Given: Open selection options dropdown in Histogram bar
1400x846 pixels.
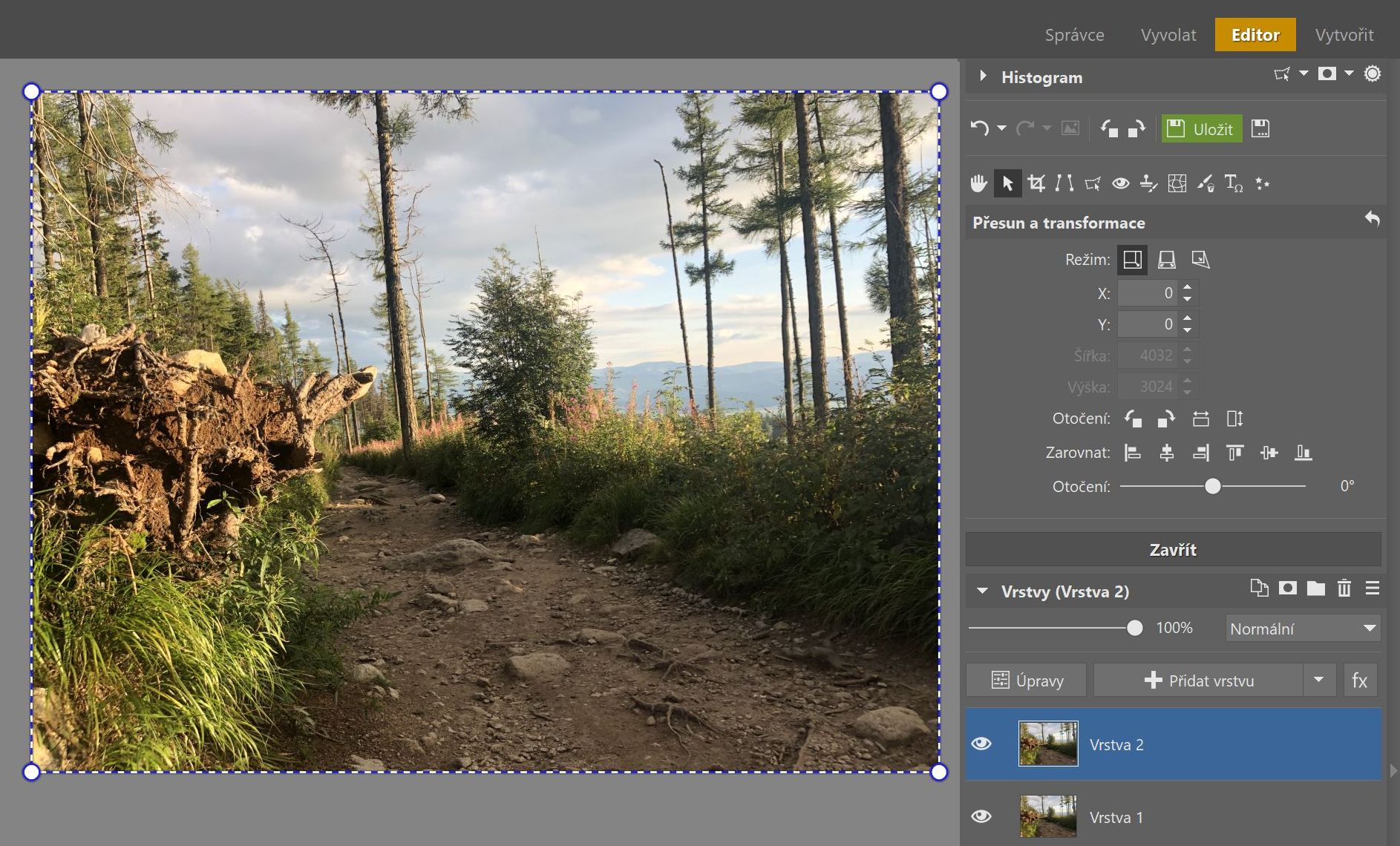Looking at the screenshot, I should [1303, 73].
